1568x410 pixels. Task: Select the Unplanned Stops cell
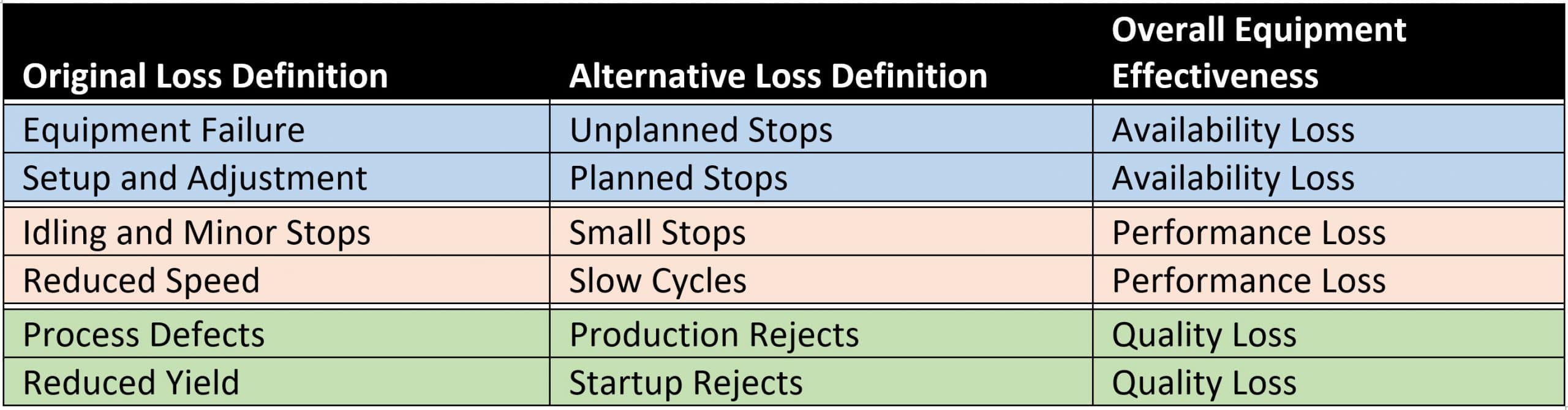pyautogui.click(x=701, y=130)
